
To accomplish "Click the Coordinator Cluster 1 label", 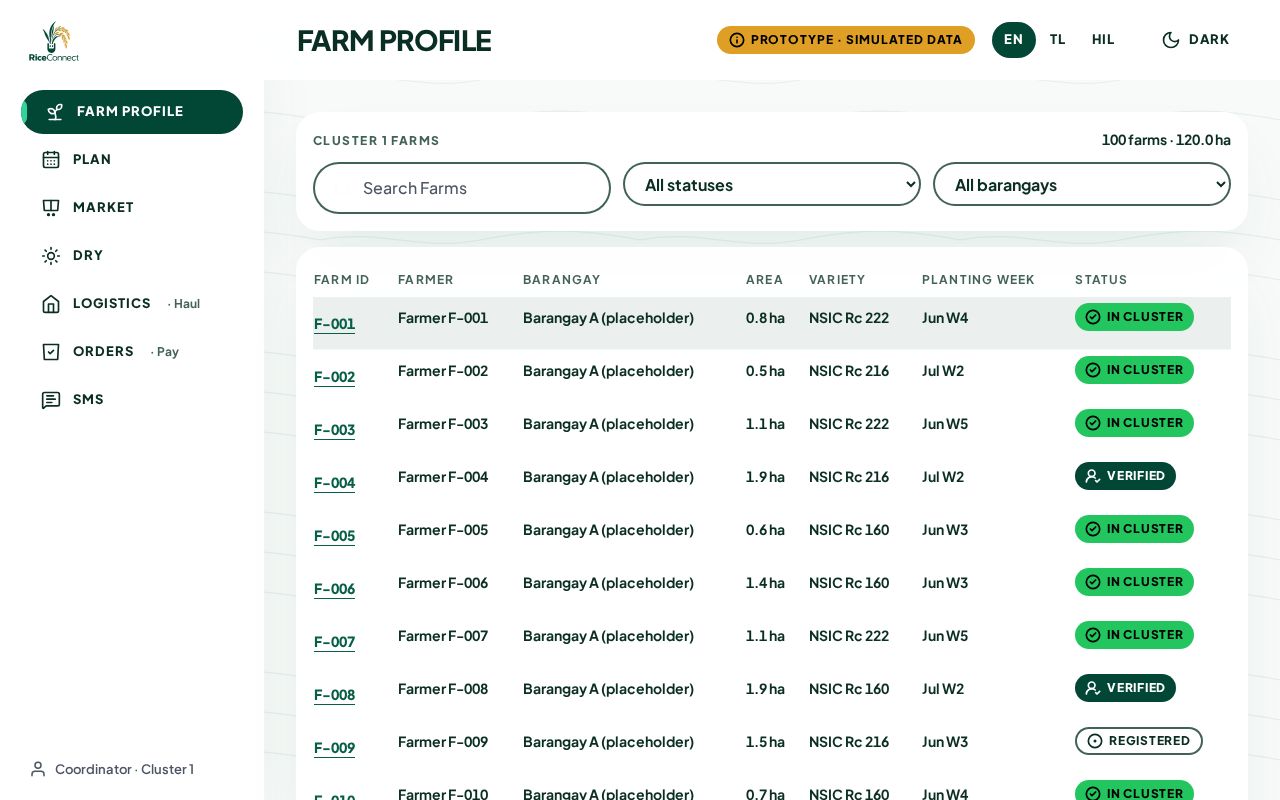I will [x=124, y=769].
